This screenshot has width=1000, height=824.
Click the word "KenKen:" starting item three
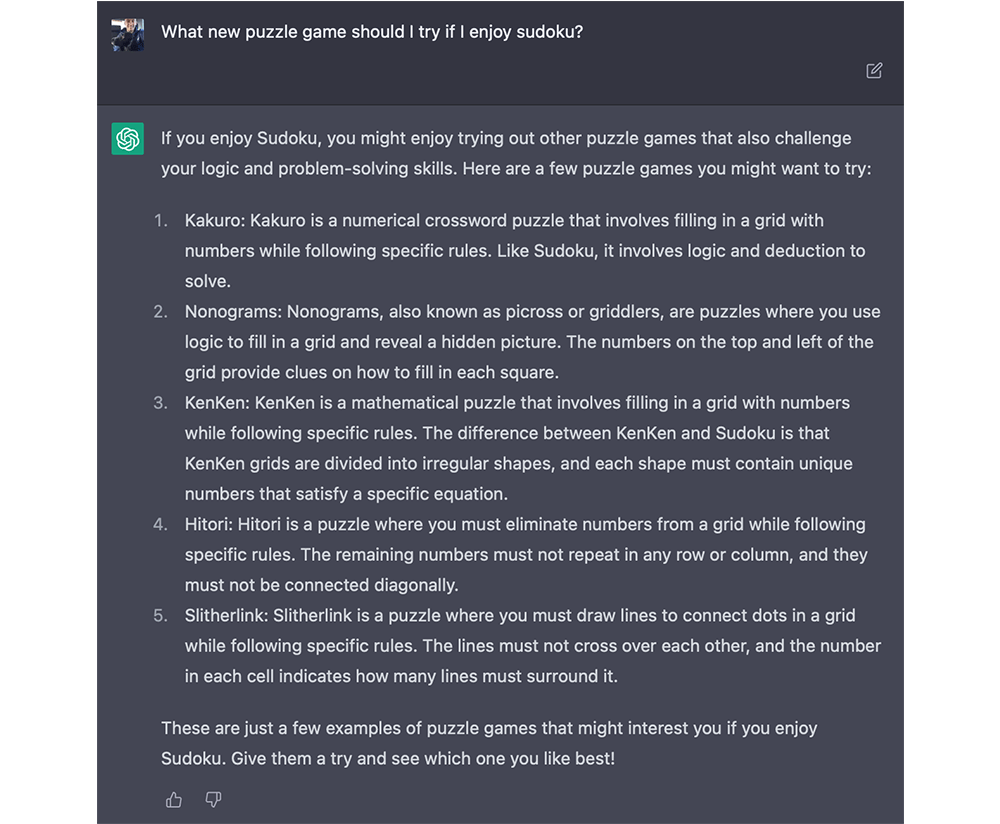(x=217, y=403)
